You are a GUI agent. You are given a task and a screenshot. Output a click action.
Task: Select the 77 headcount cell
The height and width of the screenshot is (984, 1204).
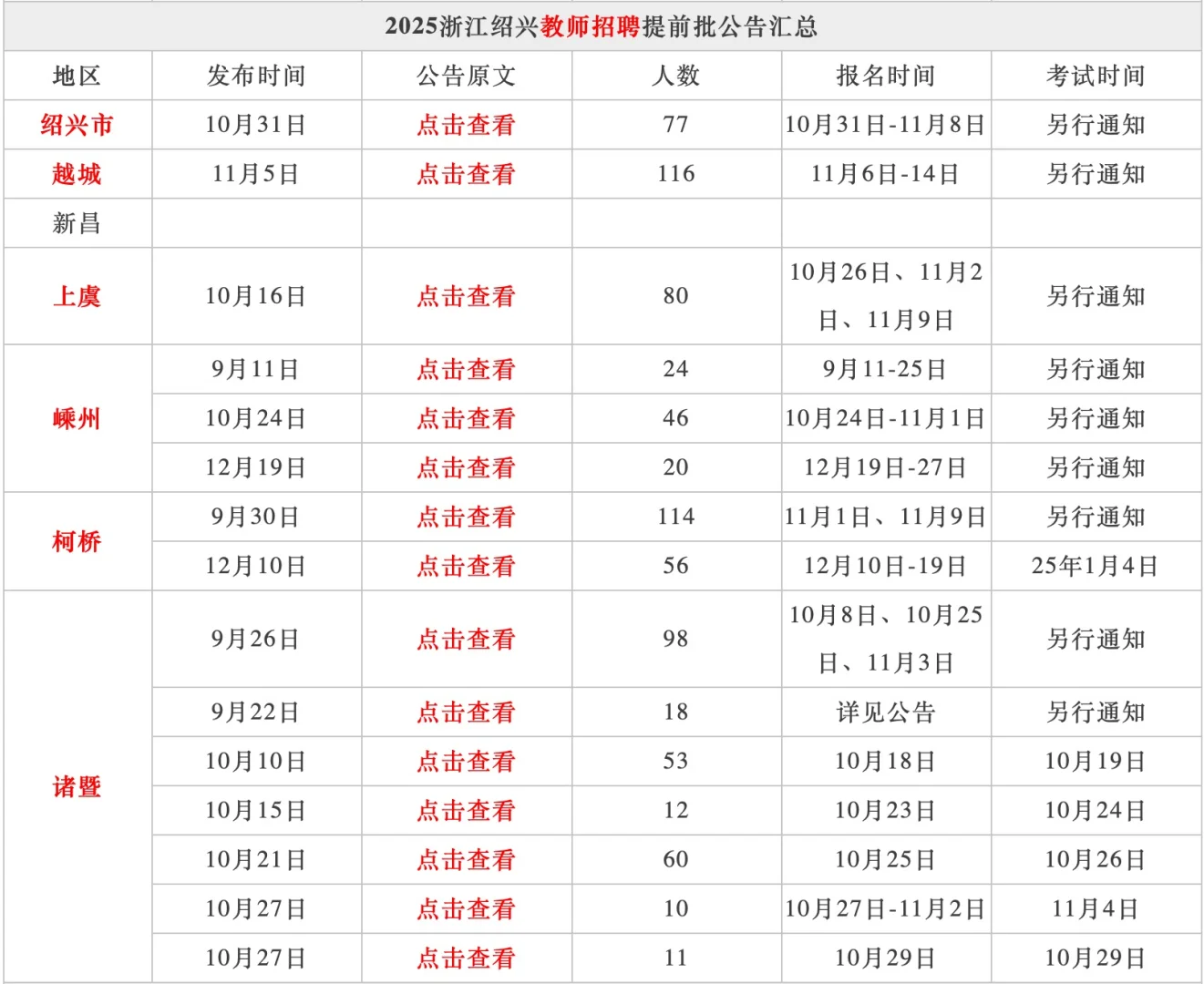point(676,125)
